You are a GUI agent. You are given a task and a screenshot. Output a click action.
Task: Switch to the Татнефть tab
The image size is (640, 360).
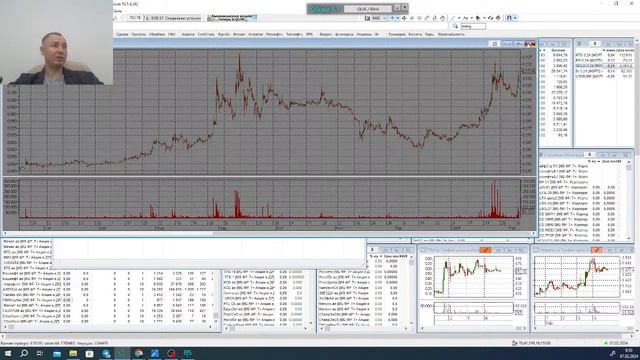pyautogui.click(x=294, y=35)
